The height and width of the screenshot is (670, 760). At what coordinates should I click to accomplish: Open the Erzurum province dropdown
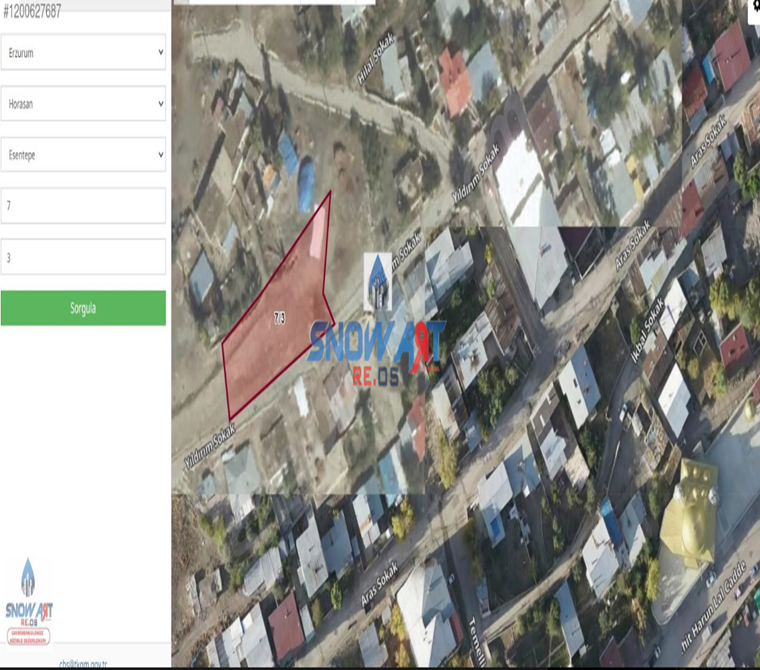coord(83,52)
